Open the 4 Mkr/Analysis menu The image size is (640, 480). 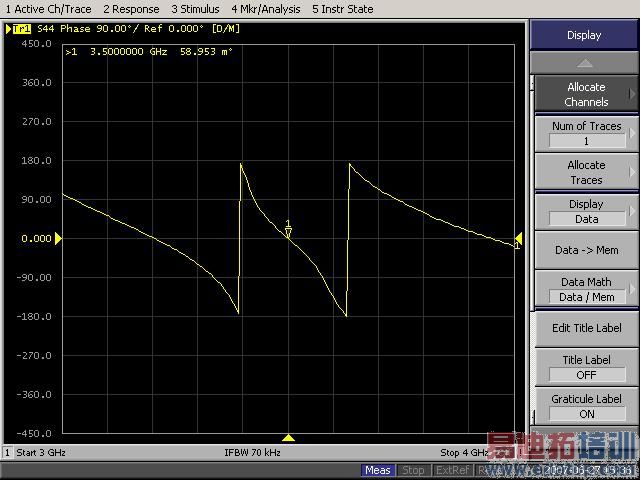(x=266, y=9)
